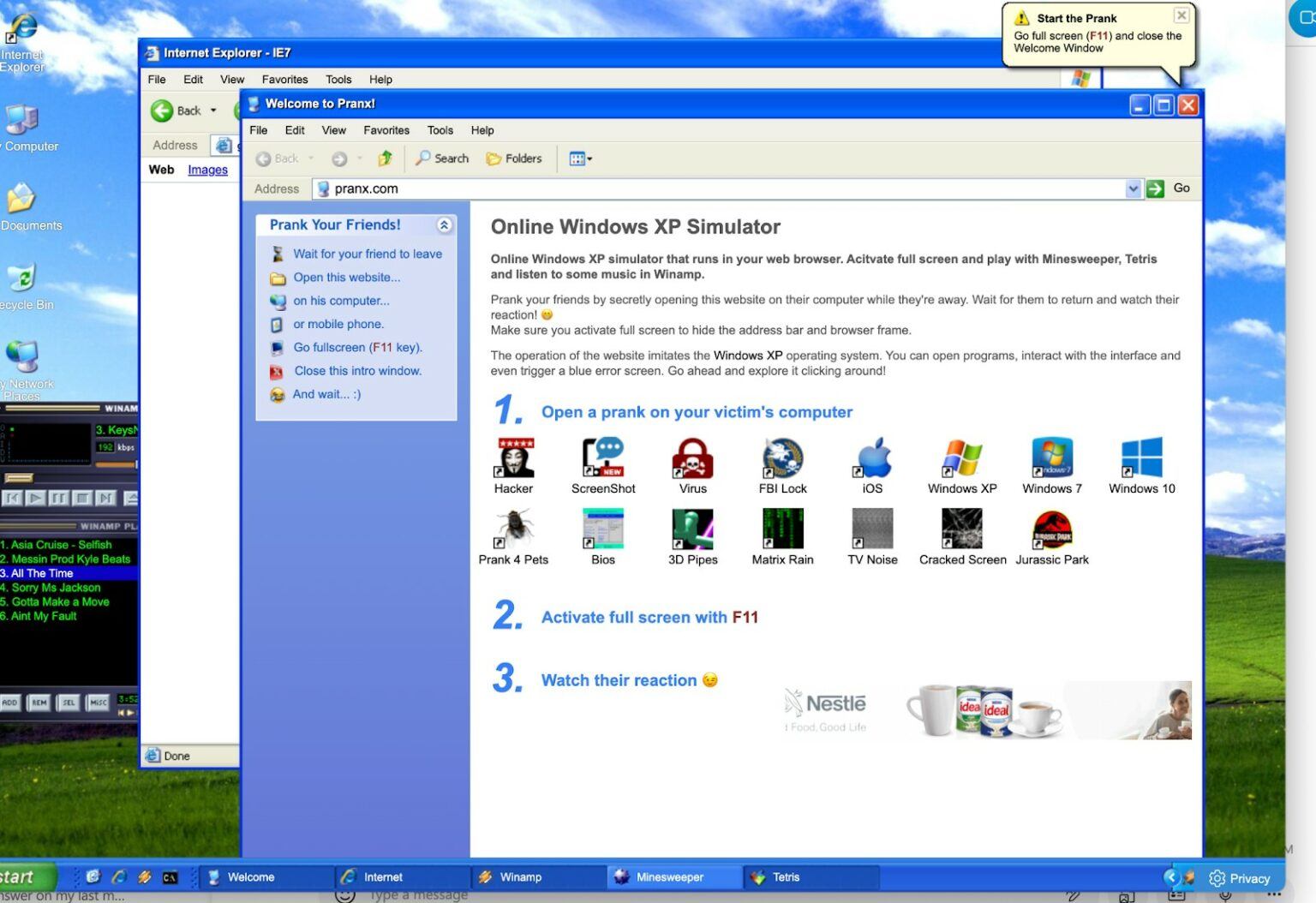1316x903 pixels.
Task: Select the Cracked Screen prank icon
Action: pos(961,529)
